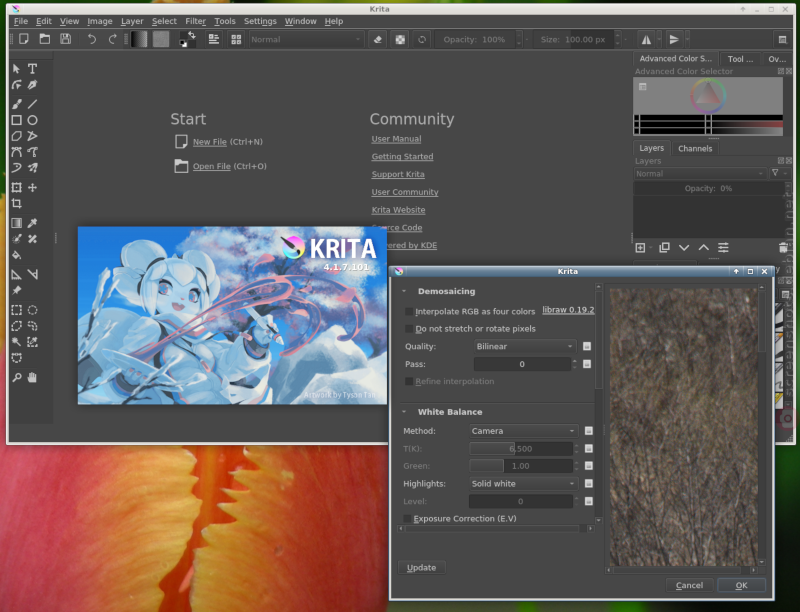This screenshot has height=612, width=800.
Task: Select the Elliptical Selection tool
Action: [32, 310]
